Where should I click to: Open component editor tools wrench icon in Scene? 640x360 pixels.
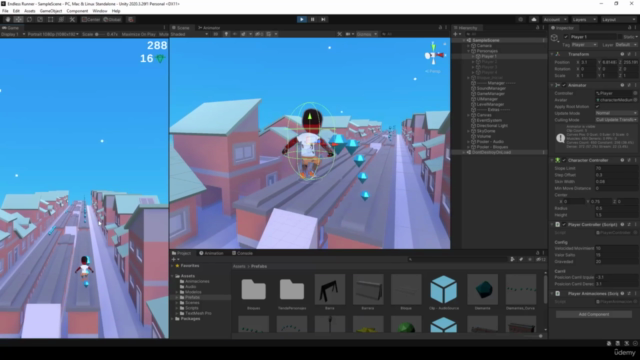click(x=339, y=34)
